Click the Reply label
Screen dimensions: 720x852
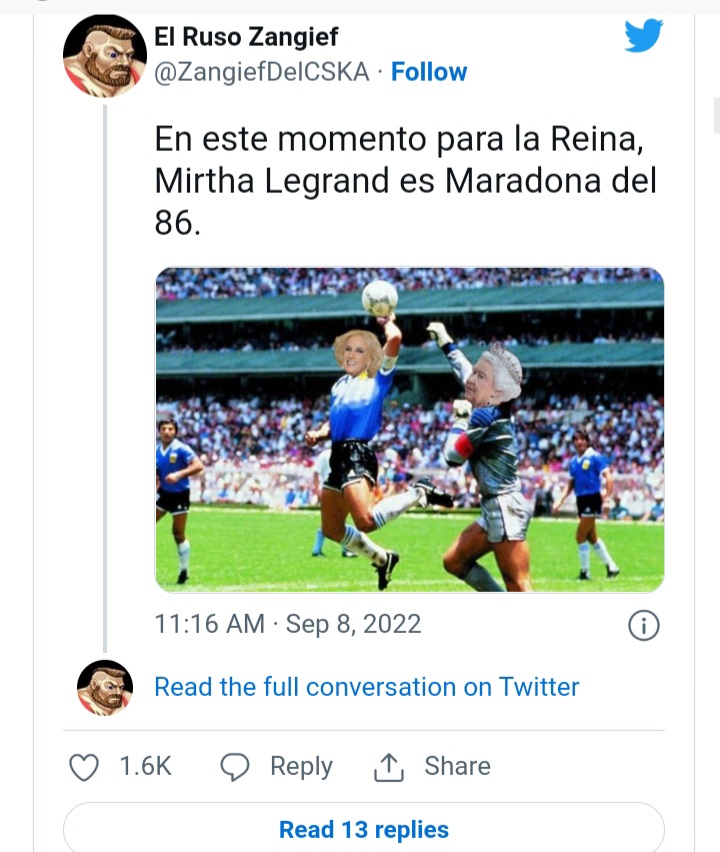coord(301,767)
